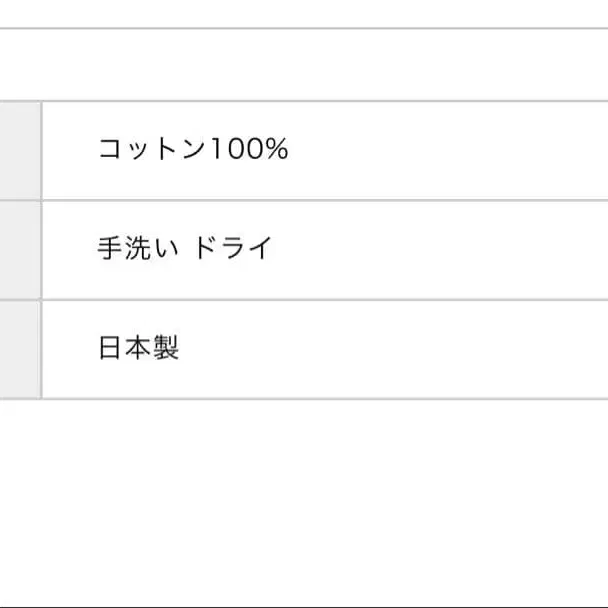The width and height of the screenshot is (608, 608).
Task: Click the word 手洗い
Action: tap(137, 249)
